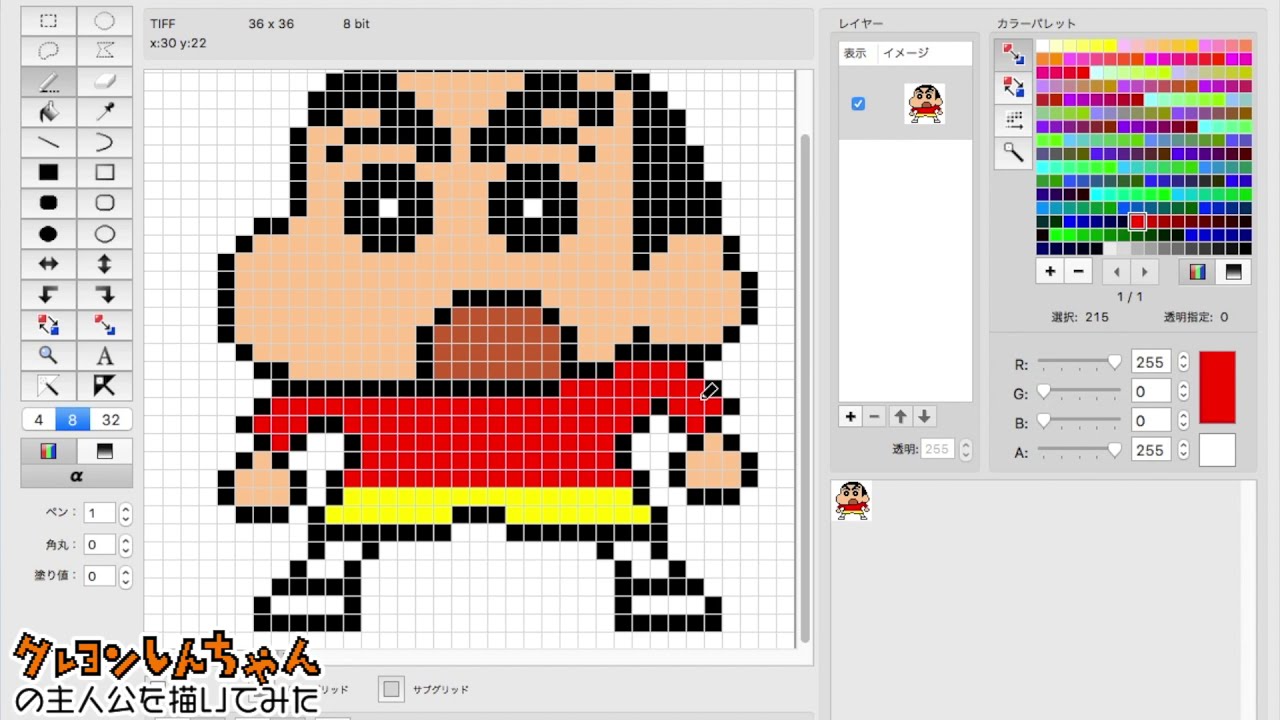Pick the filled ellipse shape tool
The width and height of the screenshot is (1280, 720).
[48, 234]
